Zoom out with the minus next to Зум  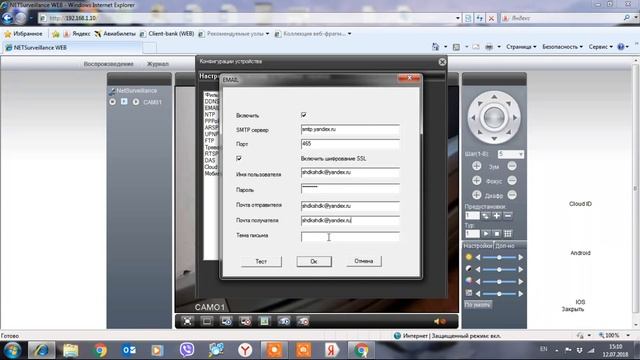click(512, 166)
